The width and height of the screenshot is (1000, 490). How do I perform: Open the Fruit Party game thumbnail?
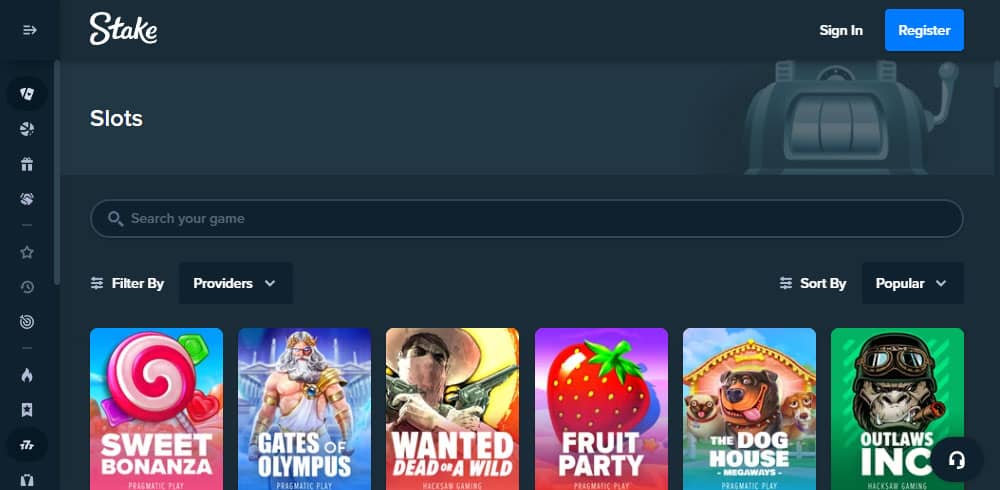(x=601, y=409)
